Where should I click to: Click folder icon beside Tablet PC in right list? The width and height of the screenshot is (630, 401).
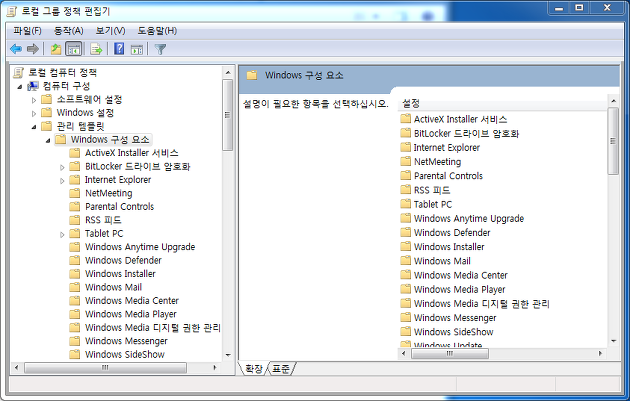[406, 204]
